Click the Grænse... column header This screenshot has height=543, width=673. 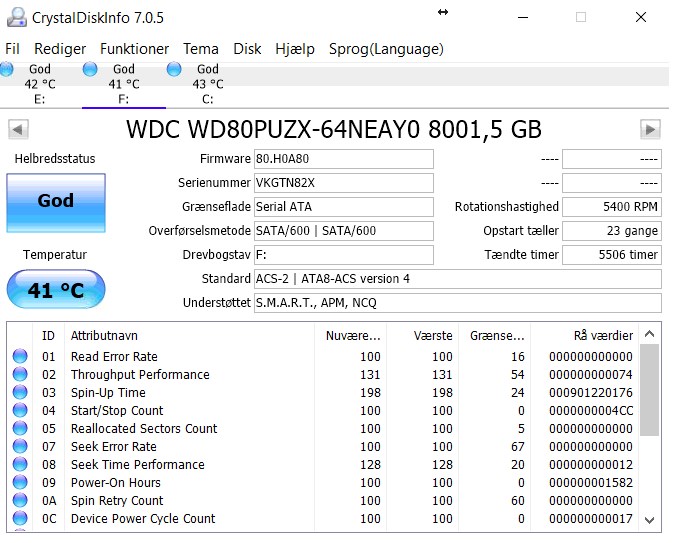click(x=495, y=336)
